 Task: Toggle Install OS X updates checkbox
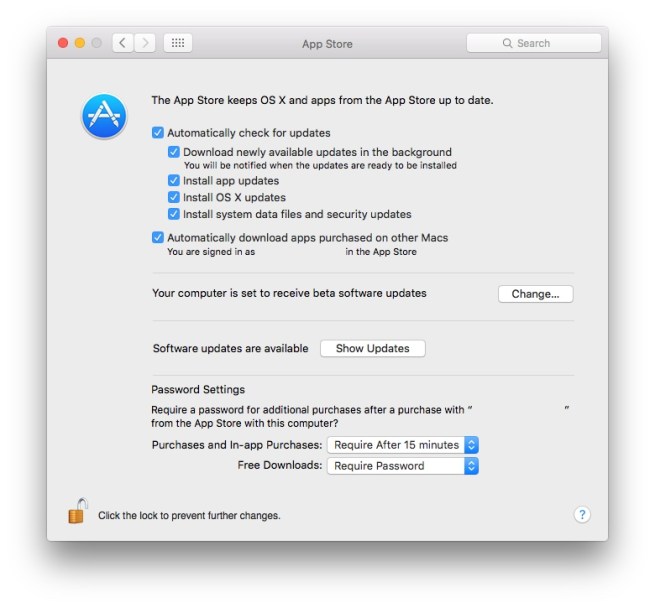[174, 197]
